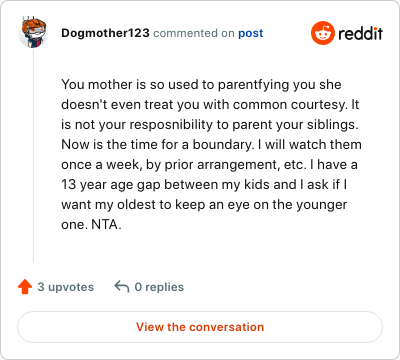Click the sentence "Now is the time for a boundary"

pos(156,145)
